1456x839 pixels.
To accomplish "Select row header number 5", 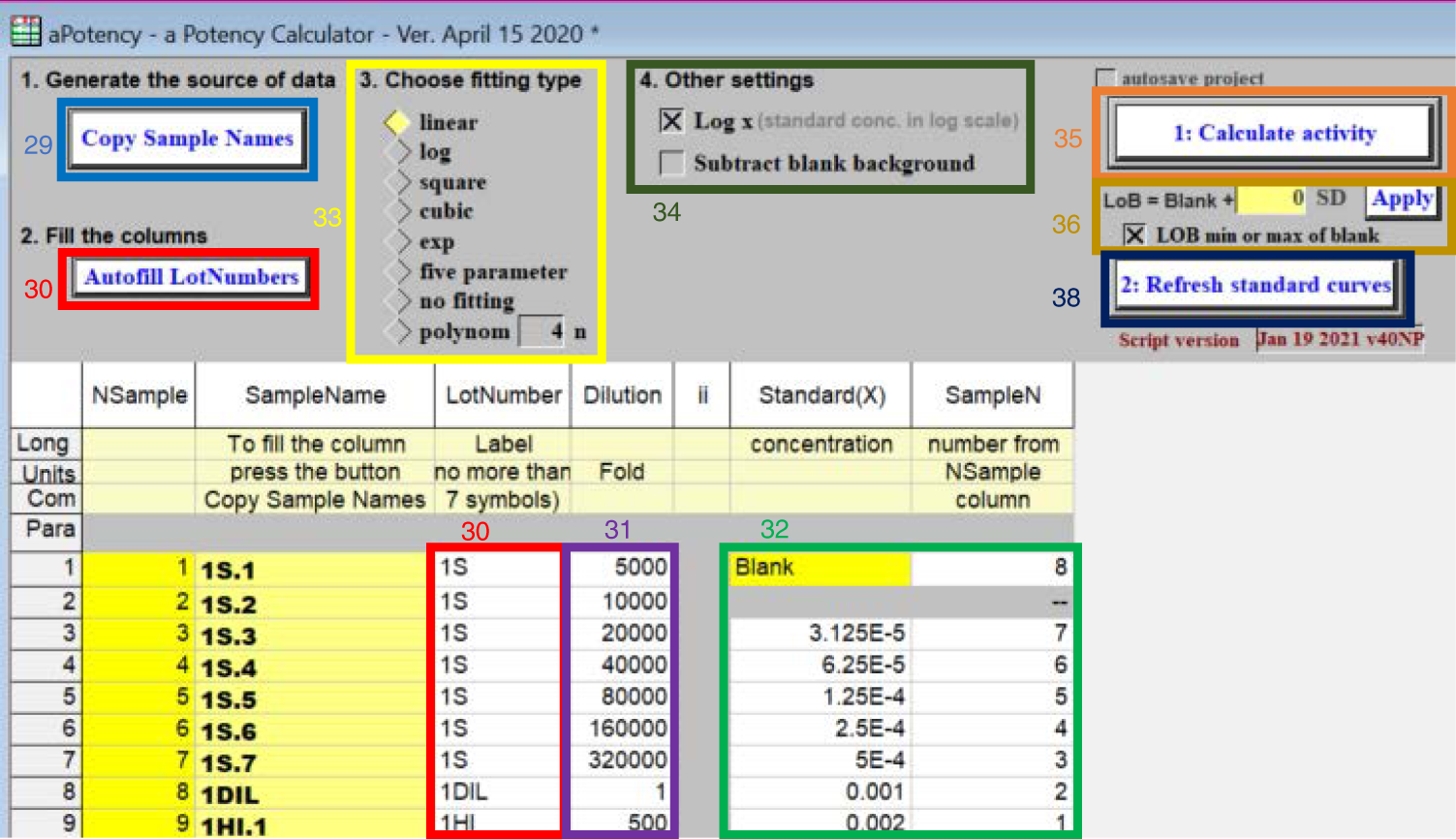I will point(46,698).
